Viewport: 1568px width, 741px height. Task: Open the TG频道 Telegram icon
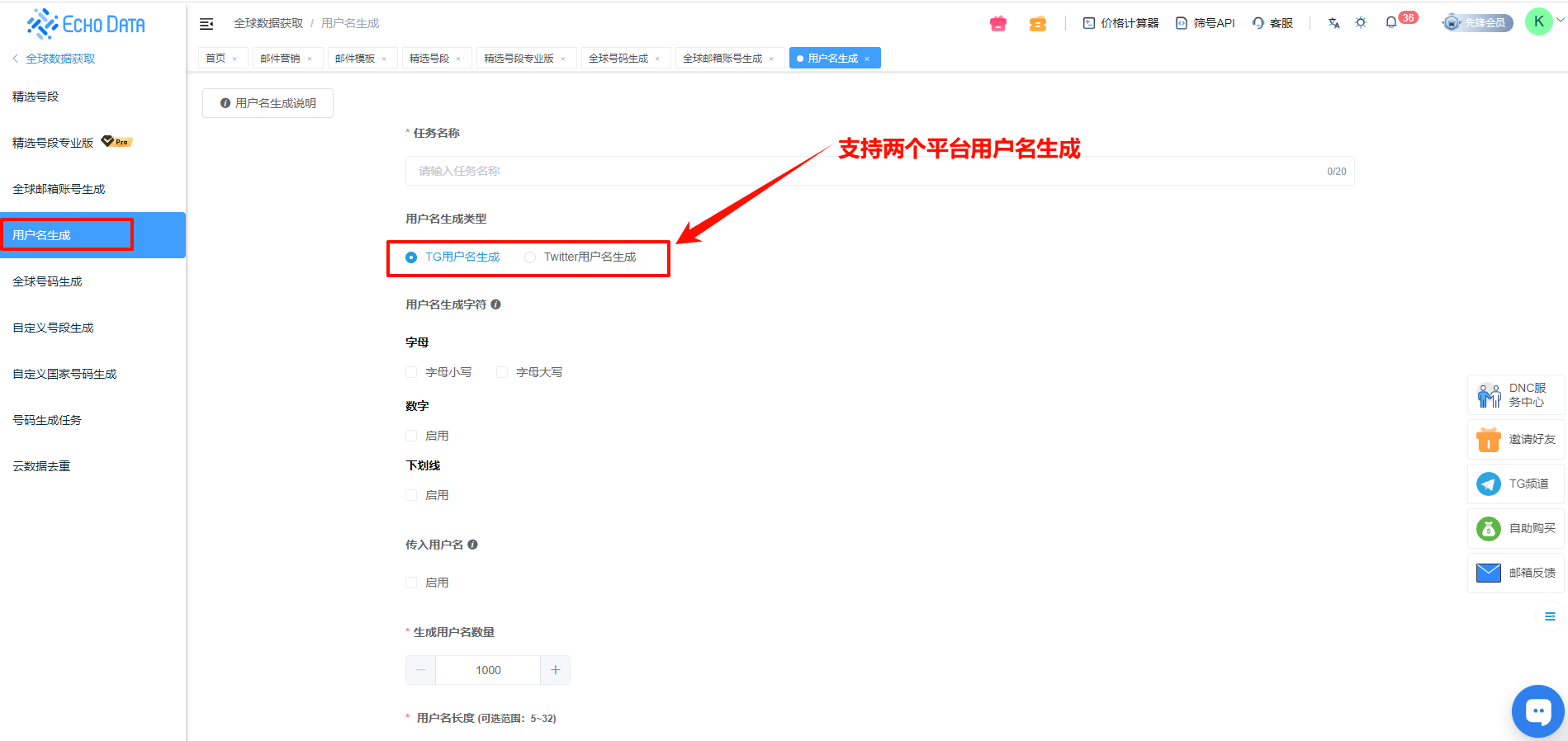point(1488,484)
